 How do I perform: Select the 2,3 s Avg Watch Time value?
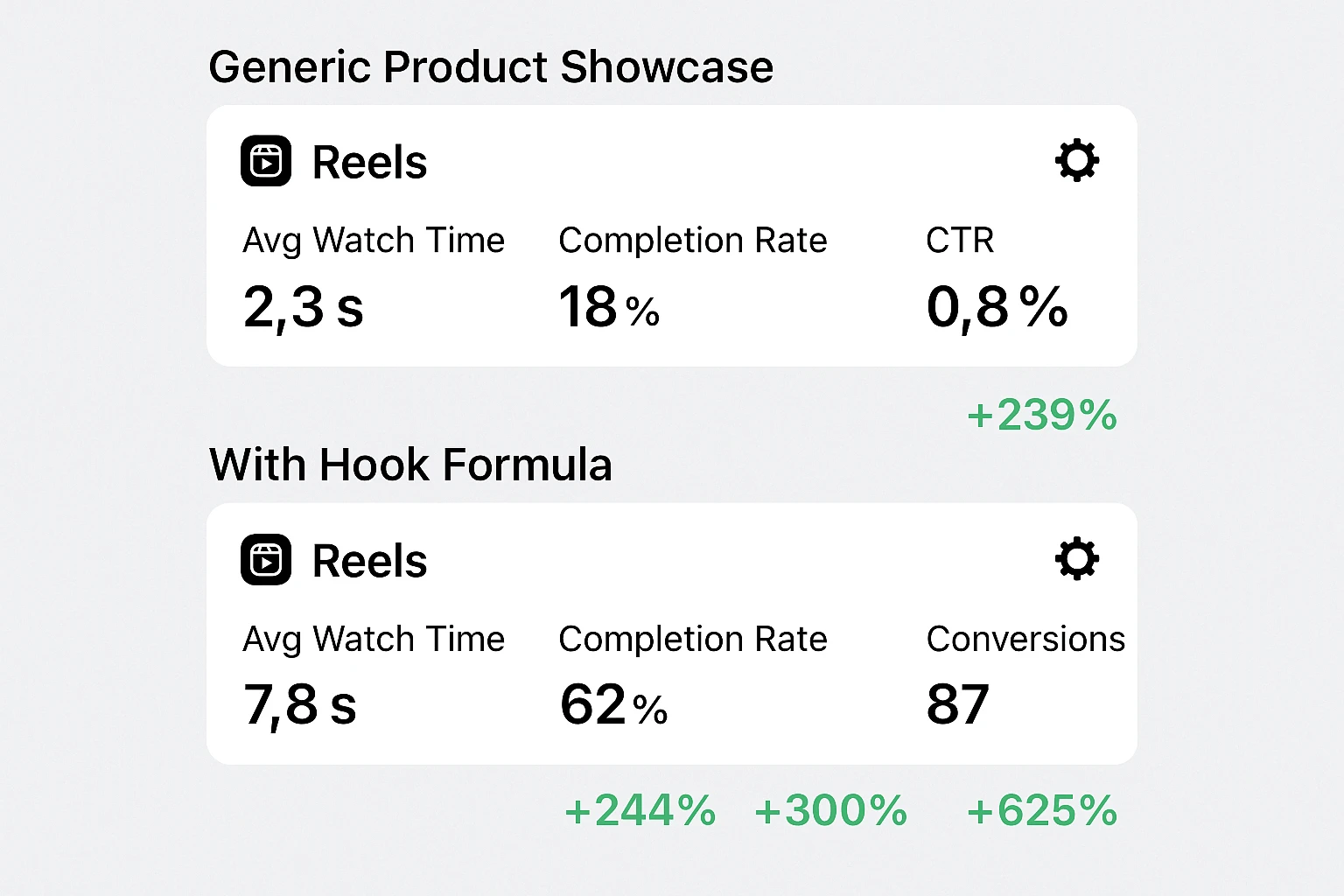point(304,307)
